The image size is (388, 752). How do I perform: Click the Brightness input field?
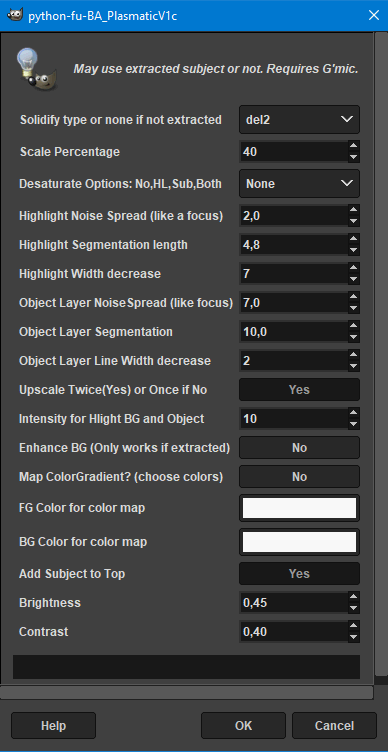click(294, 603)
